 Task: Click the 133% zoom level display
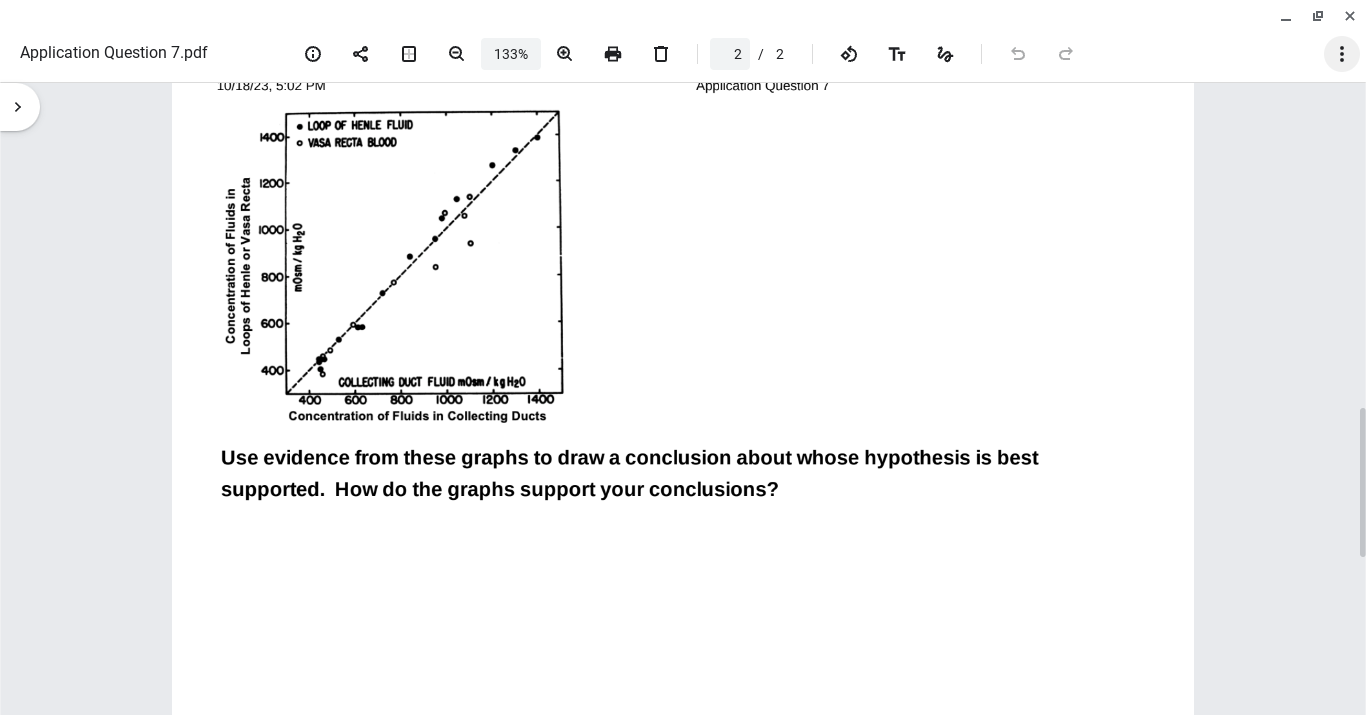(x=511, y=54)
